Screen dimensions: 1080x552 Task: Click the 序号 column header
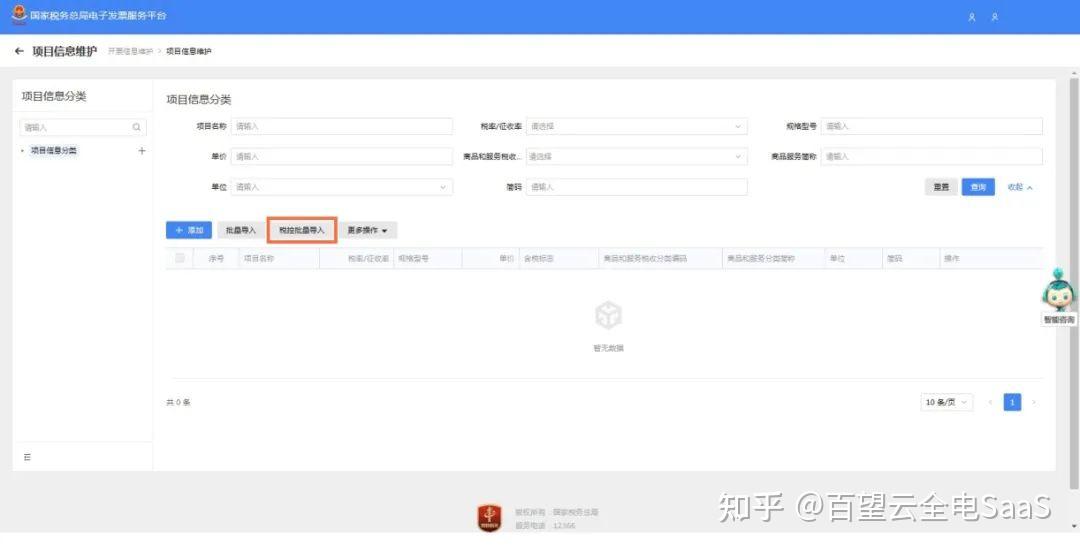(x=216, y=258)
